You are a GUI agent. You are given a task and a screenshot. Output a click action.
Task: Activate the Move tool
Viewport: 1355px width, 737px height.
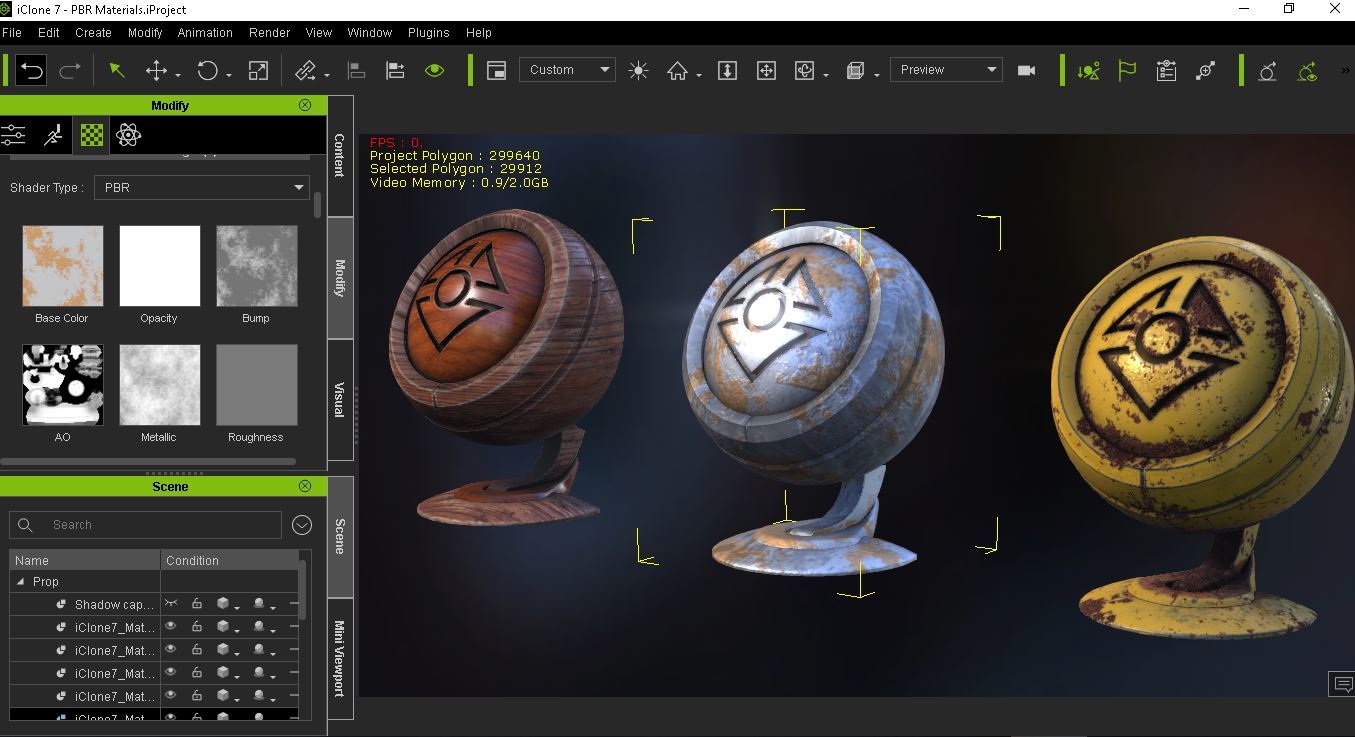point(156,70)
